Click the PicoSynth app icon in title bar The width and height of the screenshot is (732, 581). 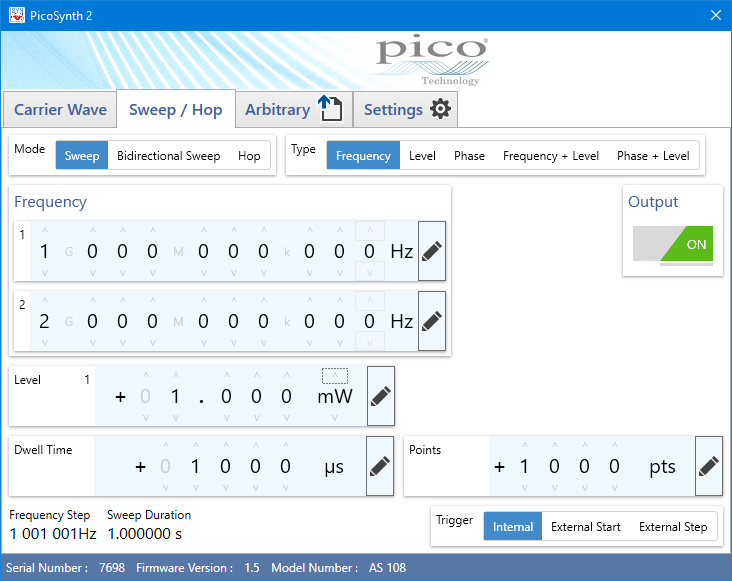coord(16,15)
